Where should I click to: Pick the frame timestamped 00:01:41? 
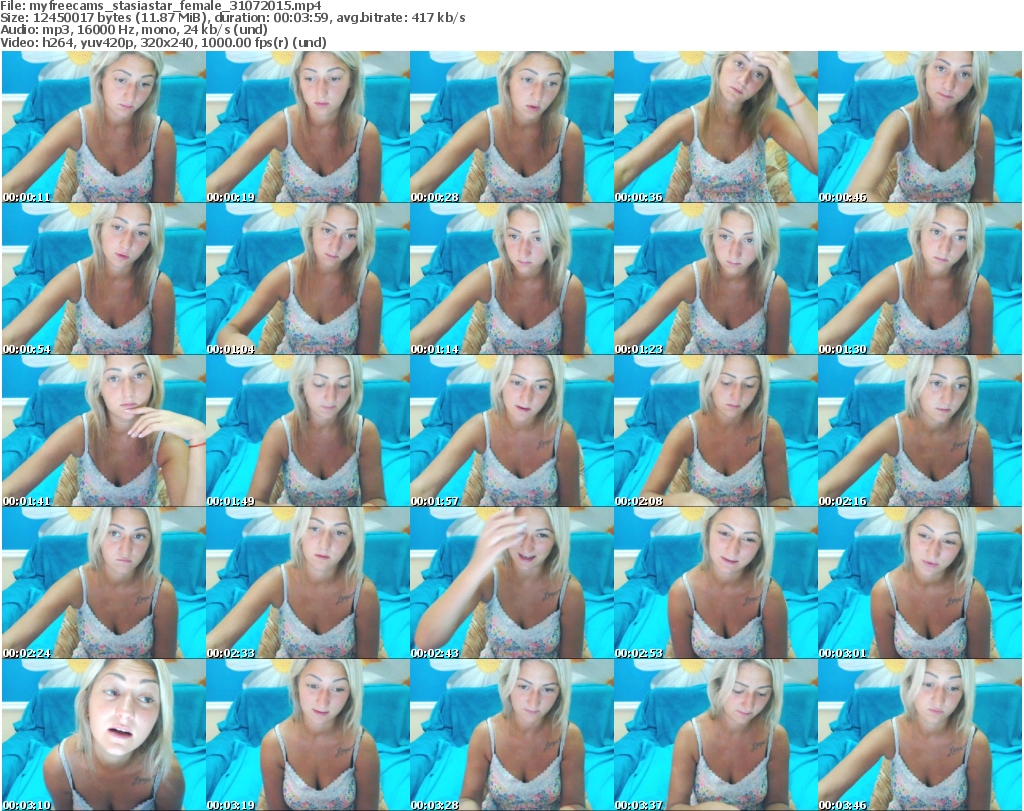pos(104,431)
